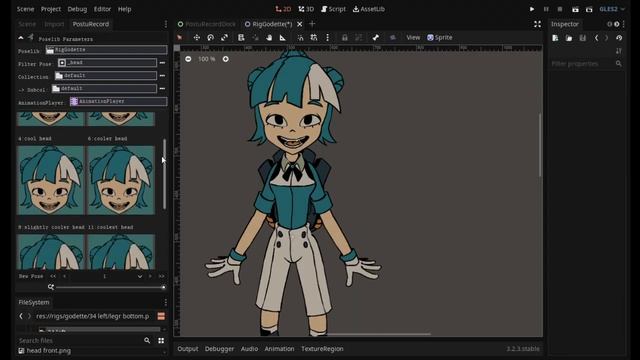Open the Project menu
Image resolution: width=640 pixels, height=360 pixels.
51,9
